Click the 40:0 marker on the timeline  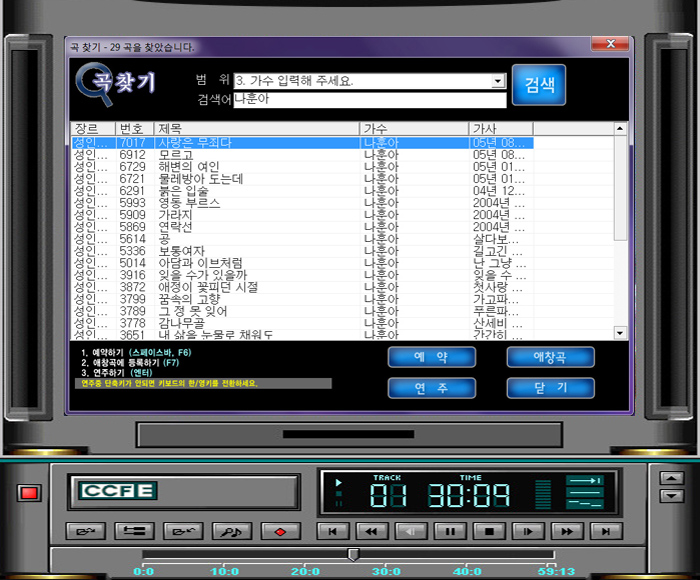pos(467,572)
